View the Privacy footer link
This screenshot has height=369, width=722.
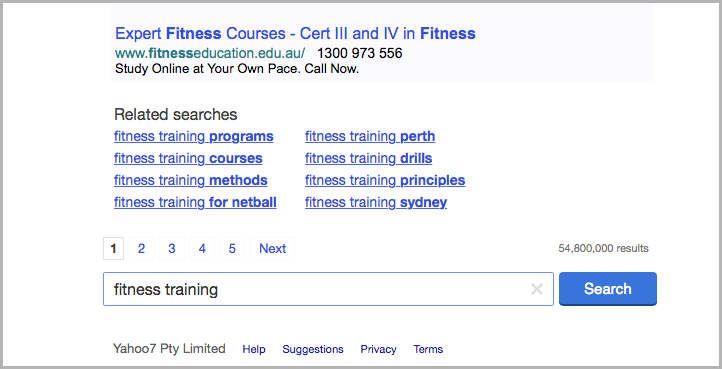click(378, 349)
